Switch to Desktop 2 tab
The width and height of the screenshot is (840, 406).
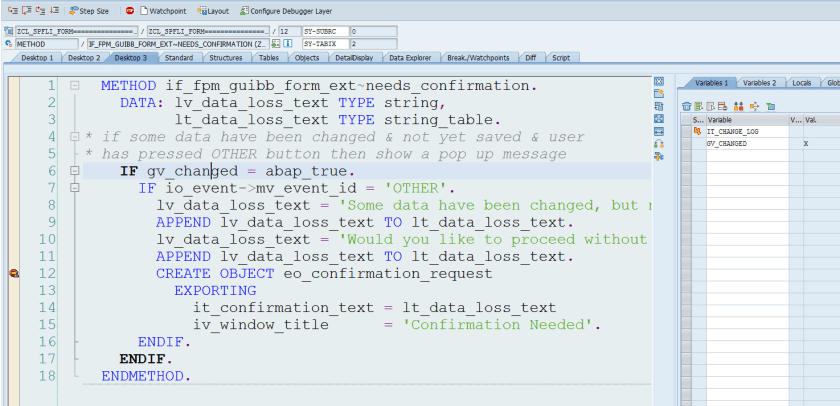pyautogui.click(x=84, y=58)
